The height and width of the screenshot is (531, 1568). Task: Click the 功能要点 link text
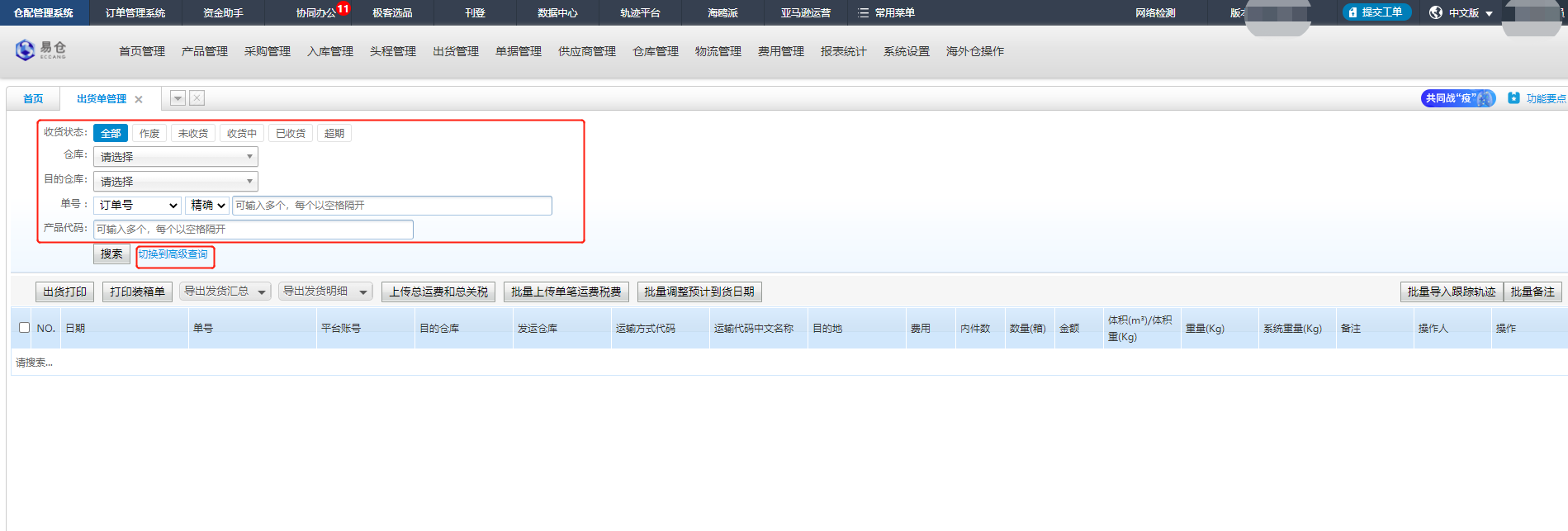pos(1547,99)
